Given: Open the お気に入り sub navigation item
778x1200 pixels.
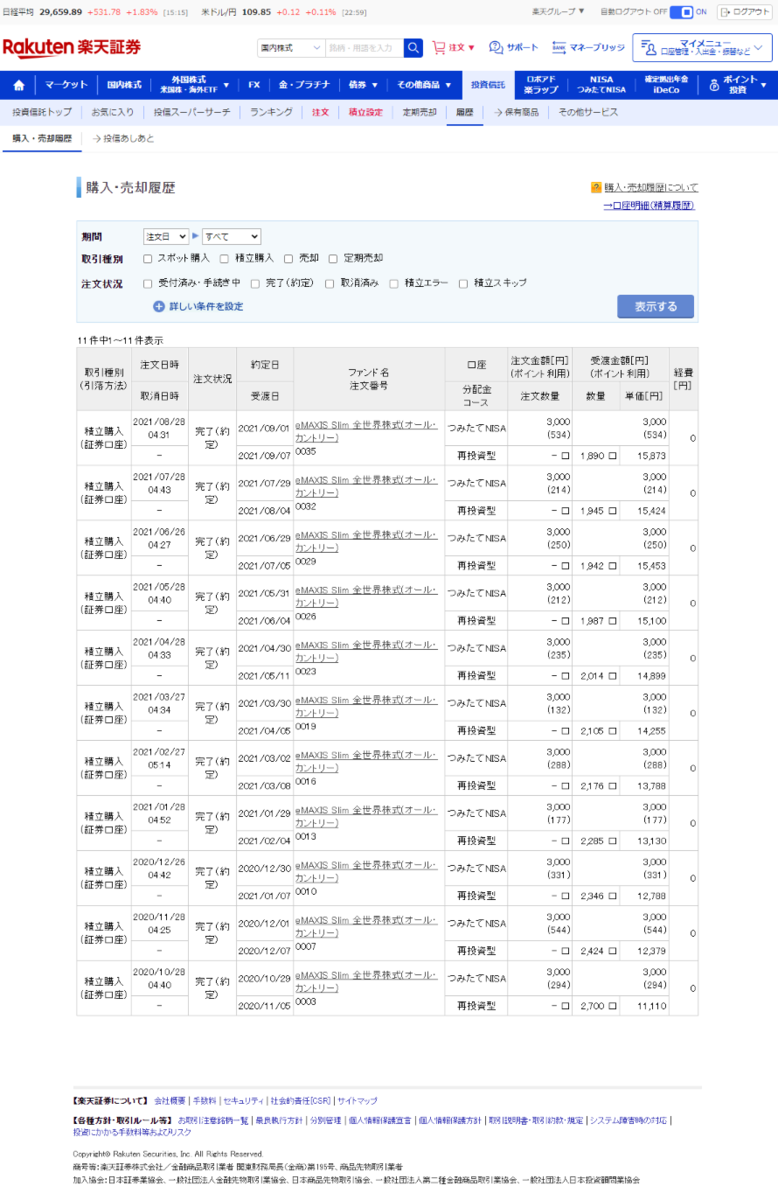Looking at the screenshot, I should pos(112,112).
